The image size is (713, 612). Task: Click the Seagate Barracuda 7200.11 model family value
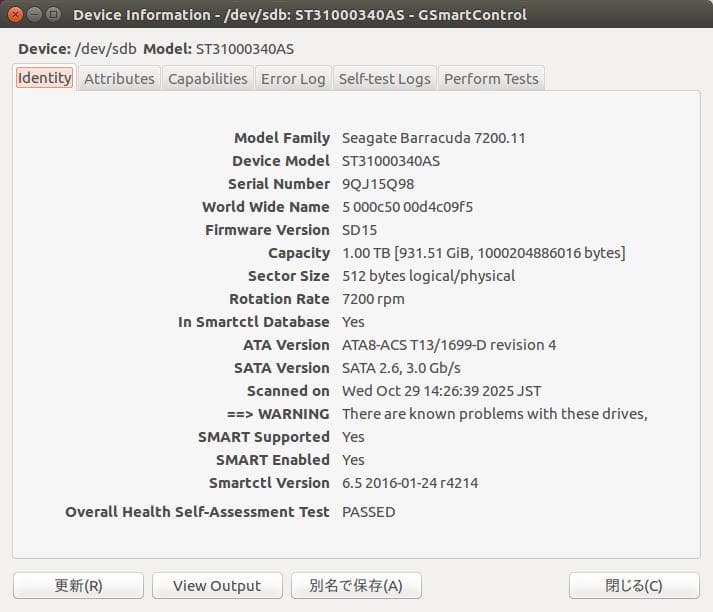point(433,138)
